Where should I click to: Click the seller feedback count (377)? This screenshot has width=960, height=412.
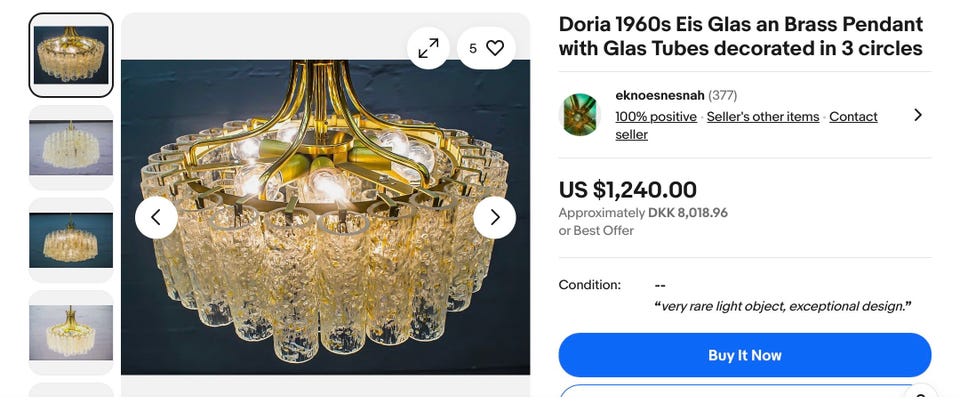coord(723,96)
